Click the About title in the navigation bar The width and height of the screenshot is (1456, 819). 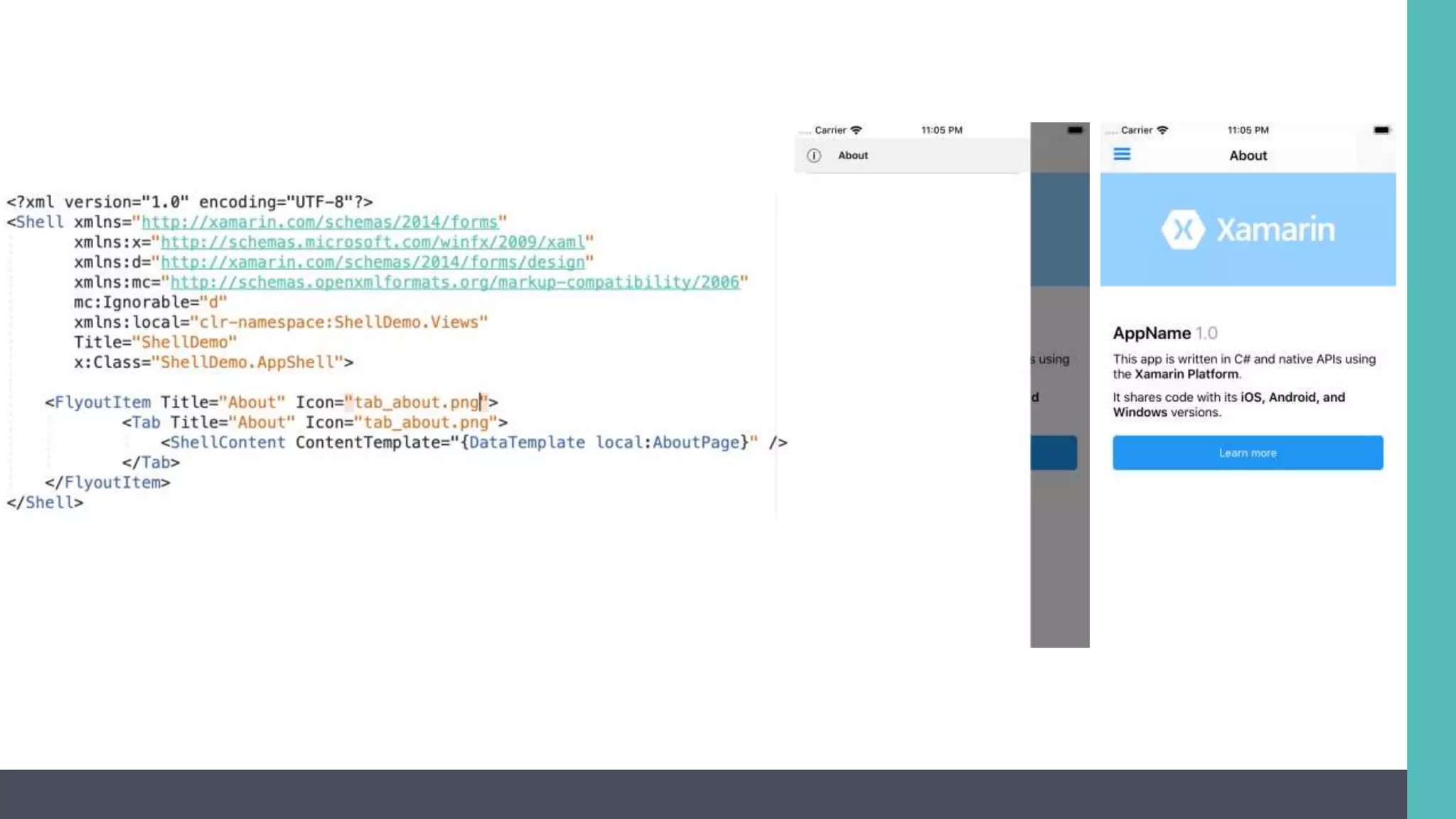click(1248, 156)
